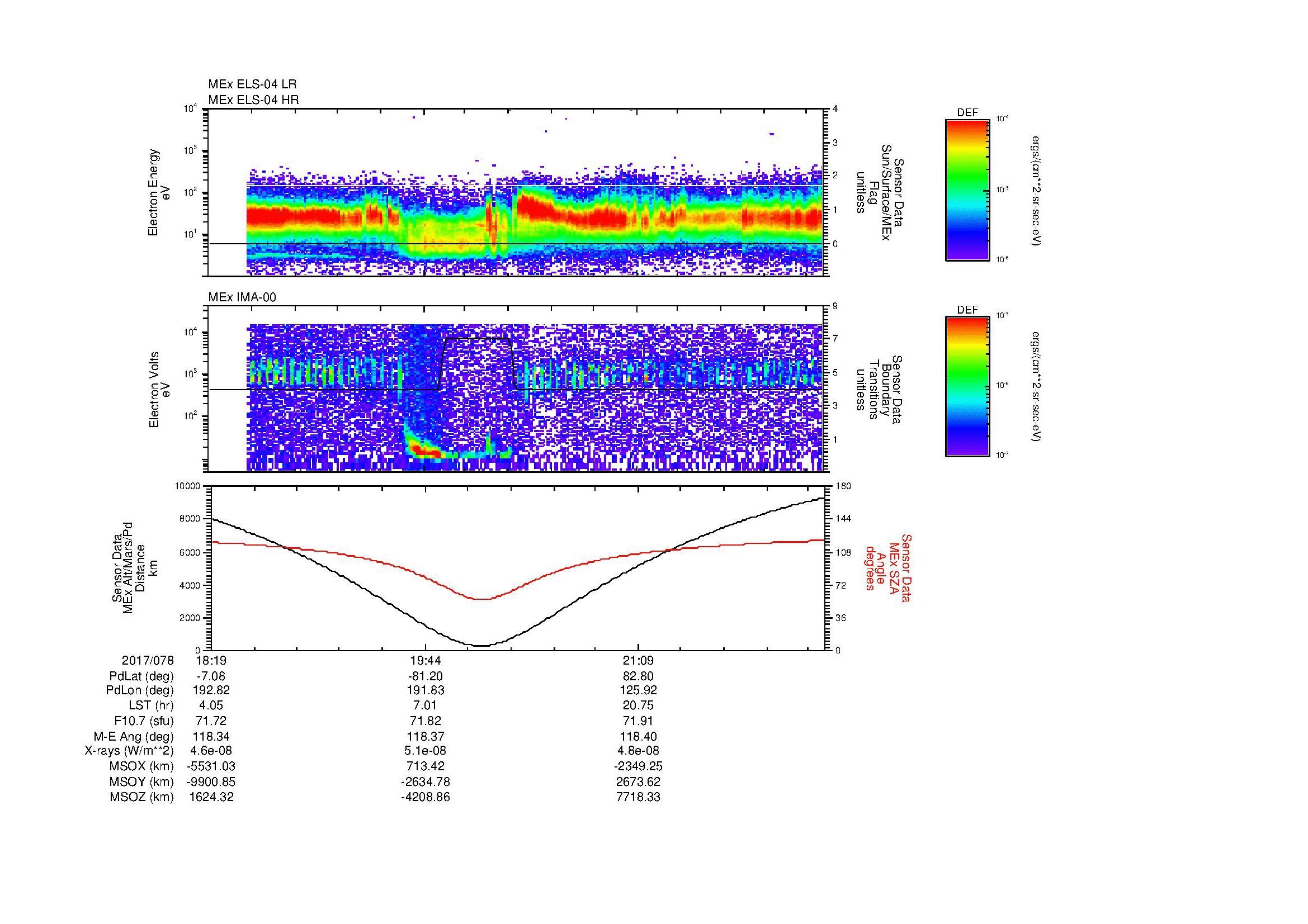Click the 'MSOY (km)' row label

(x=142, y=781)
